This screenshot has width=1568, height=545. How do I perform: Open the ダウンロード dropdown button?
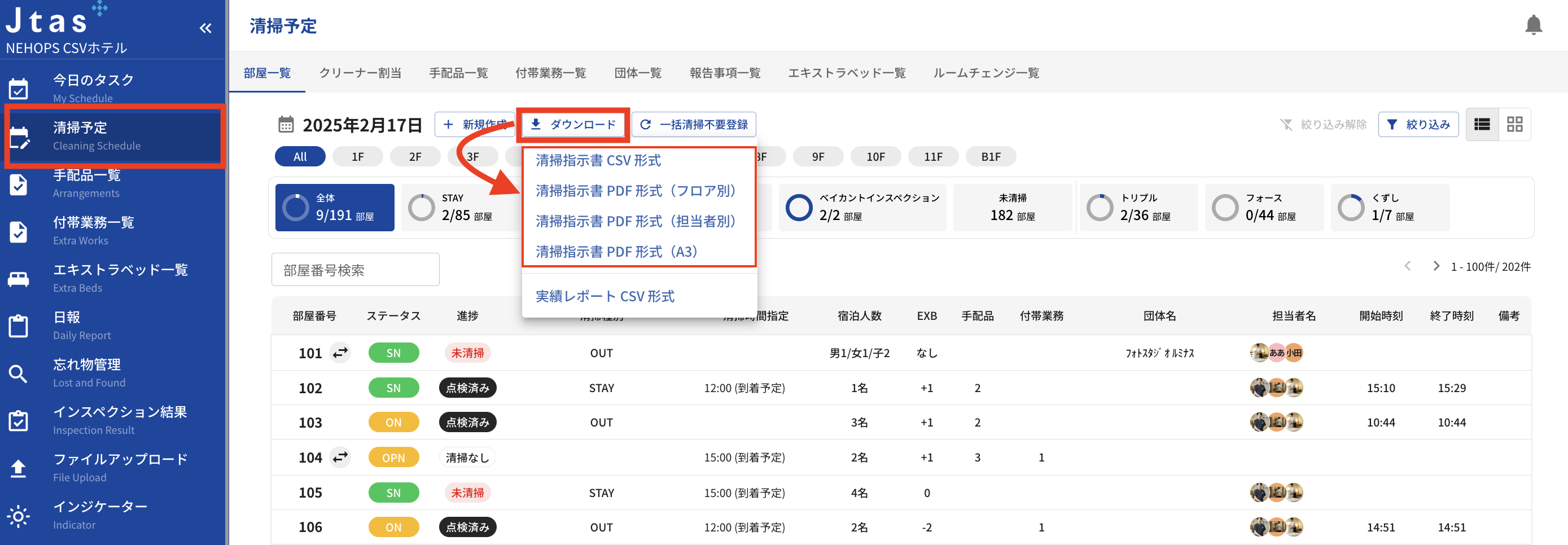(x=573, y=125)
